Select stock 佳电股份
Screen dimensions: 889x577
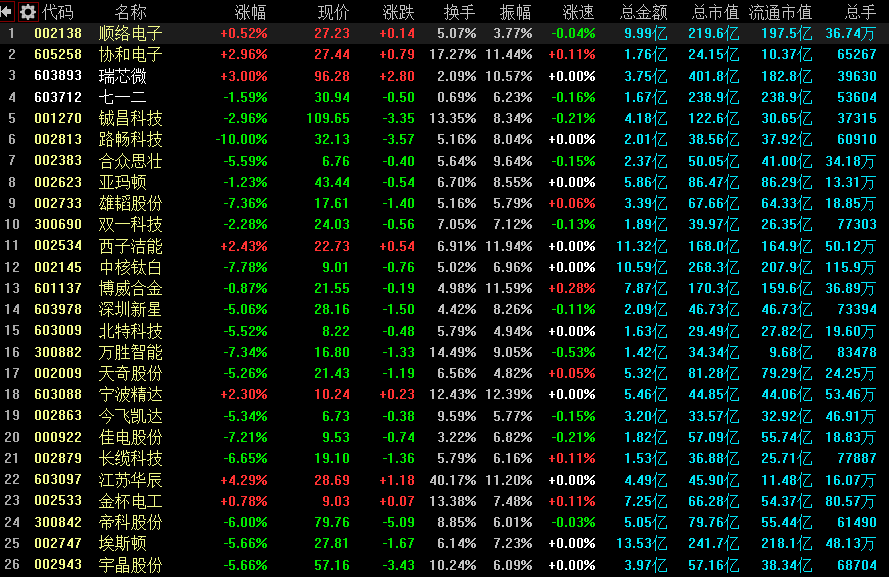pyautogui.click(x=130, y=437)
